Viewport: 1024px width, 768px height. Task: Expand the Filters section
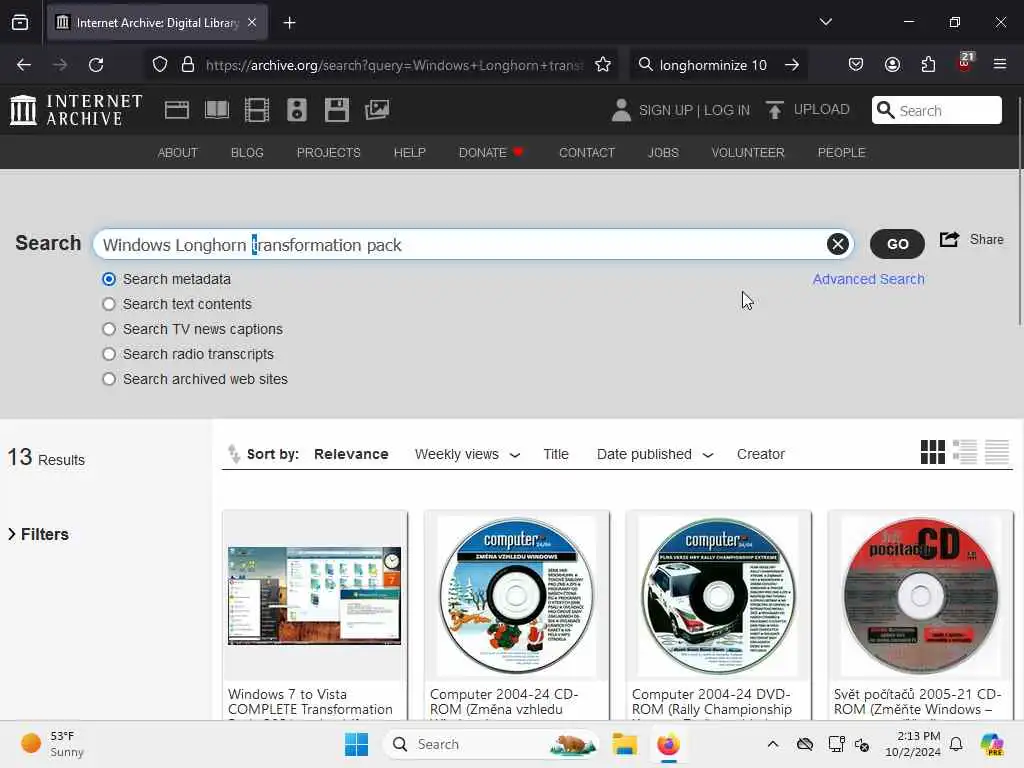(x=38, y=534)
